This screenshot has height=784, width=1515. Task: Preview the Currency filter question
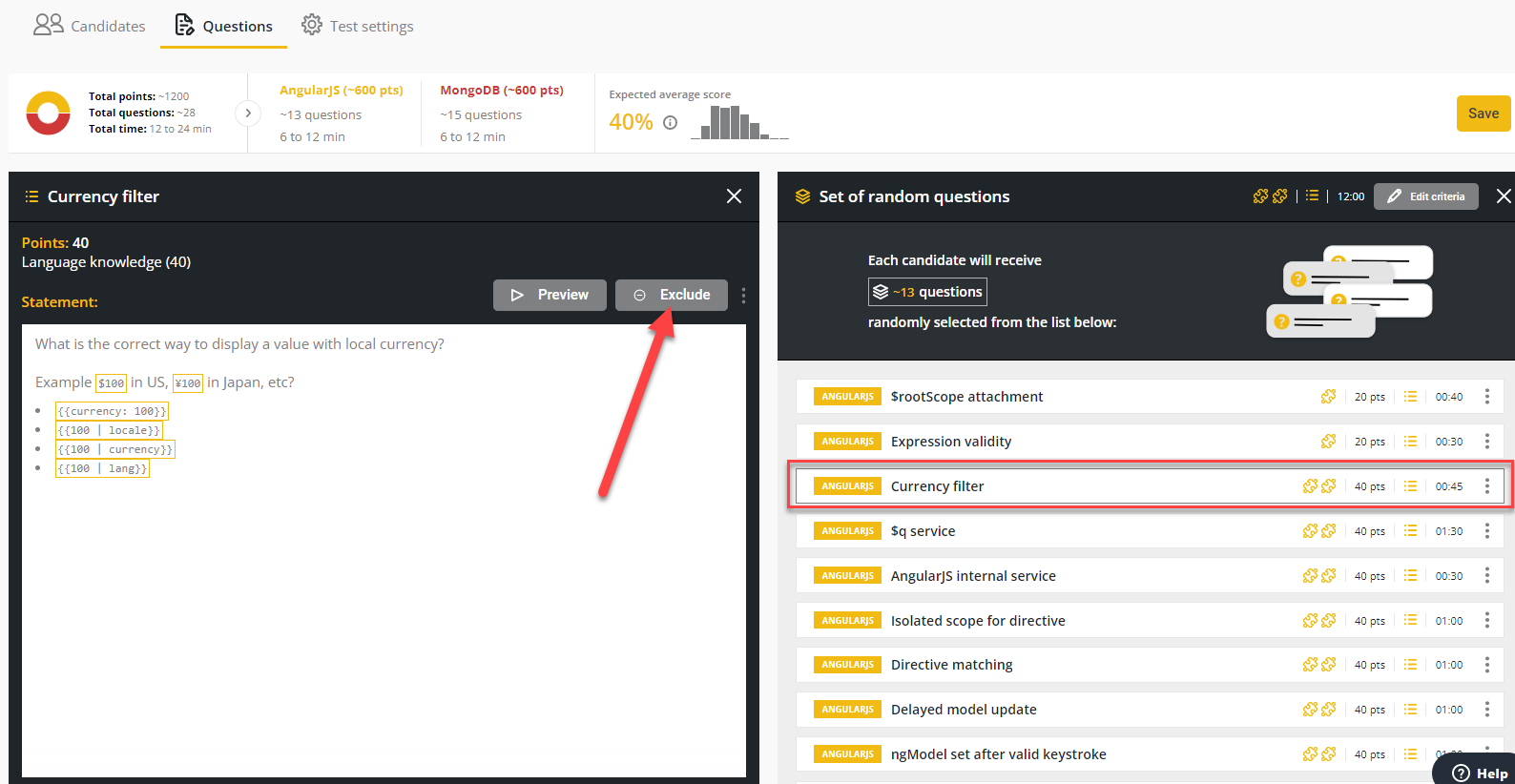click(x=550, y=295)
